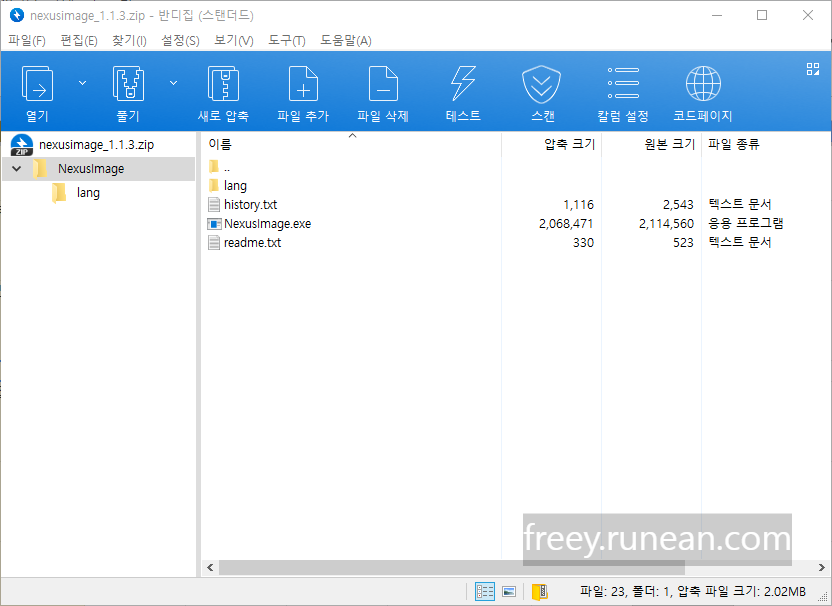Open the 도구(T) menu
This screenshot has width=832, height=606.
[287, 40]
